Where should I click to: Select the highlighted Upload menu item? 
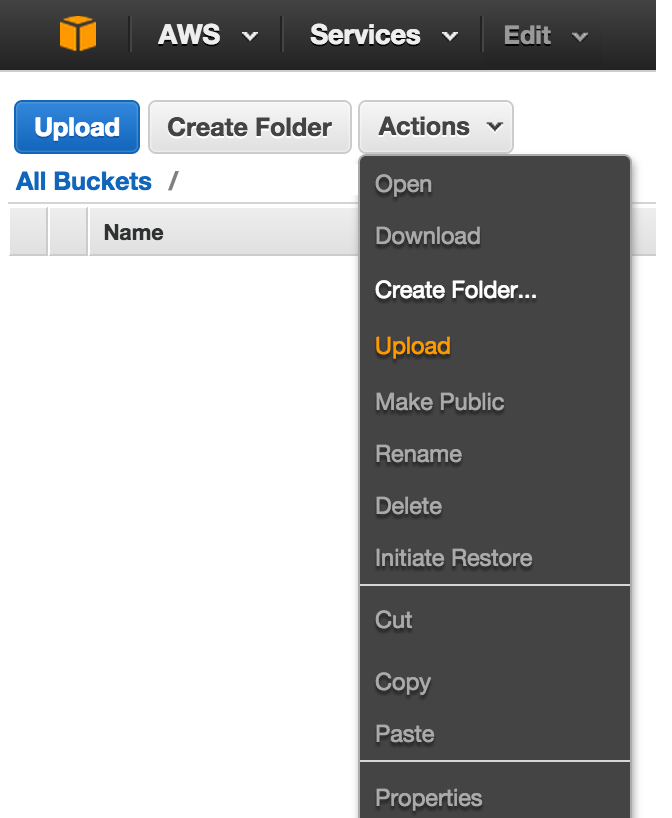click(x=412, y=346)
